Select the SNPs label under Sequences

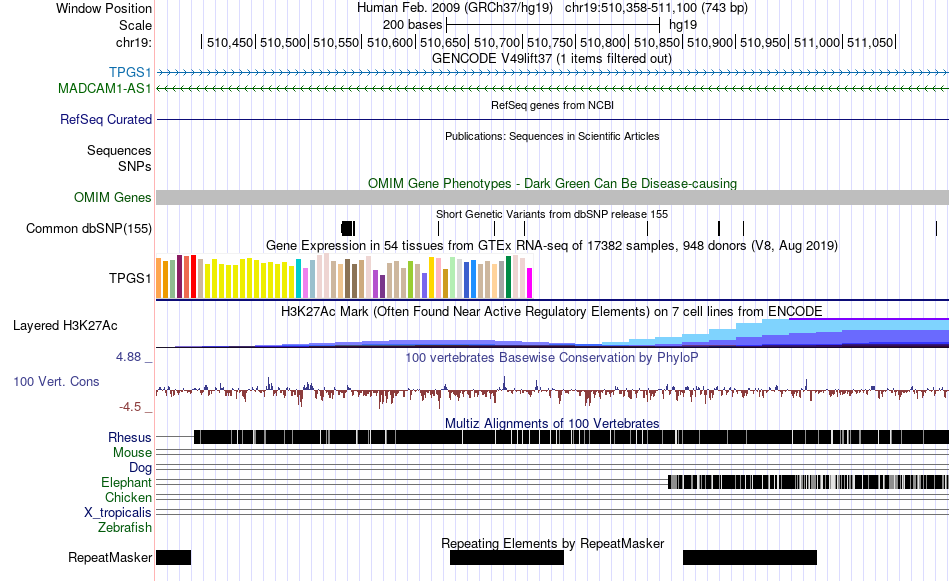[x=135, y=166]
